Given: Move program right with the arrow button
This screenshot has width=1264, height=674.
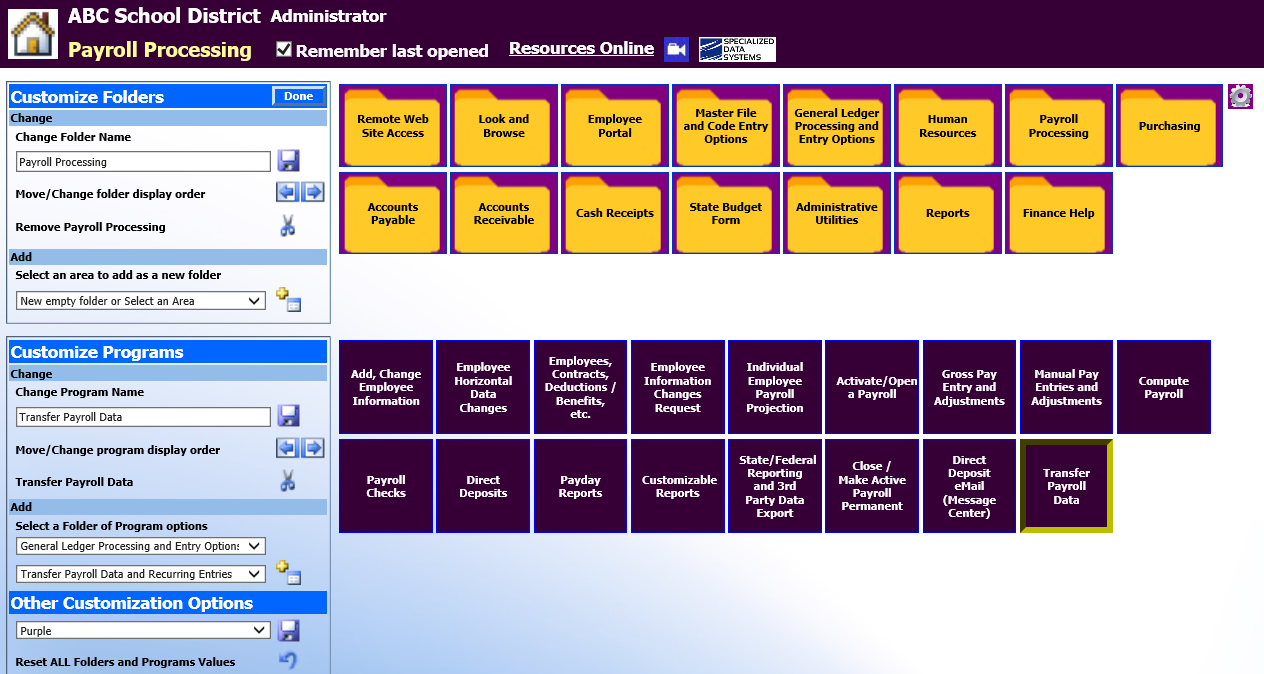Looking at the screenshot, I should tap(313, 448).
